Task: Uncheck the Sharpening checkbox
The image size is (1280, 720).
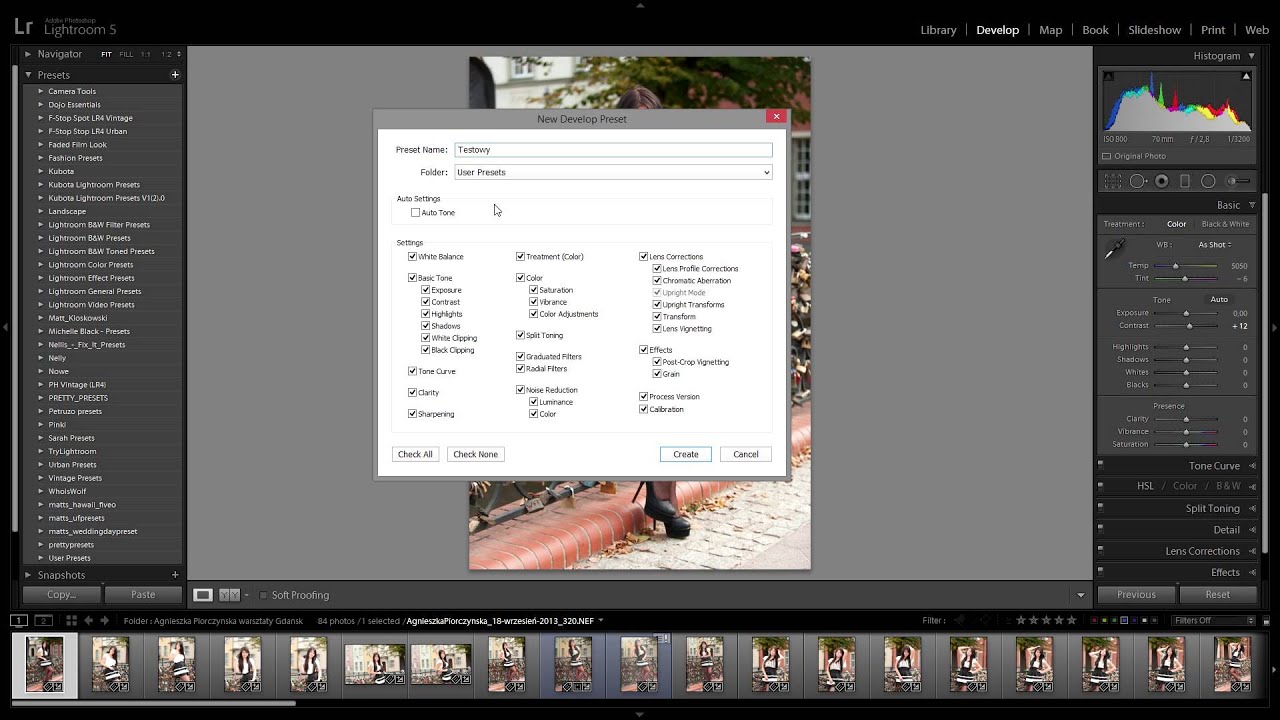Action: coord(412,414)
